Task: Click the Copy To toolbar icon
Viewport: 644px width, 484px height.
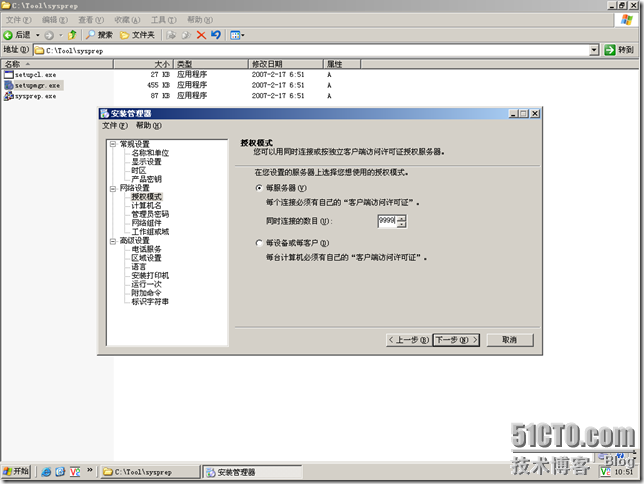Action: (186, 35)
